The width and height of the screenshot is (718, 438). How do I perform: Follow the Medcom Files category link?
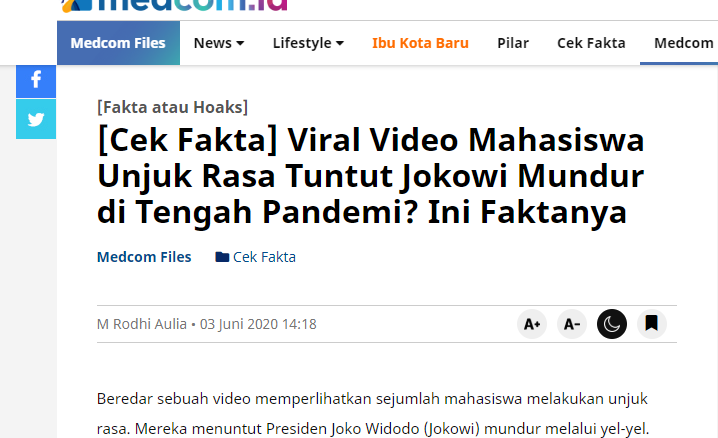click(x=144, y=257)
